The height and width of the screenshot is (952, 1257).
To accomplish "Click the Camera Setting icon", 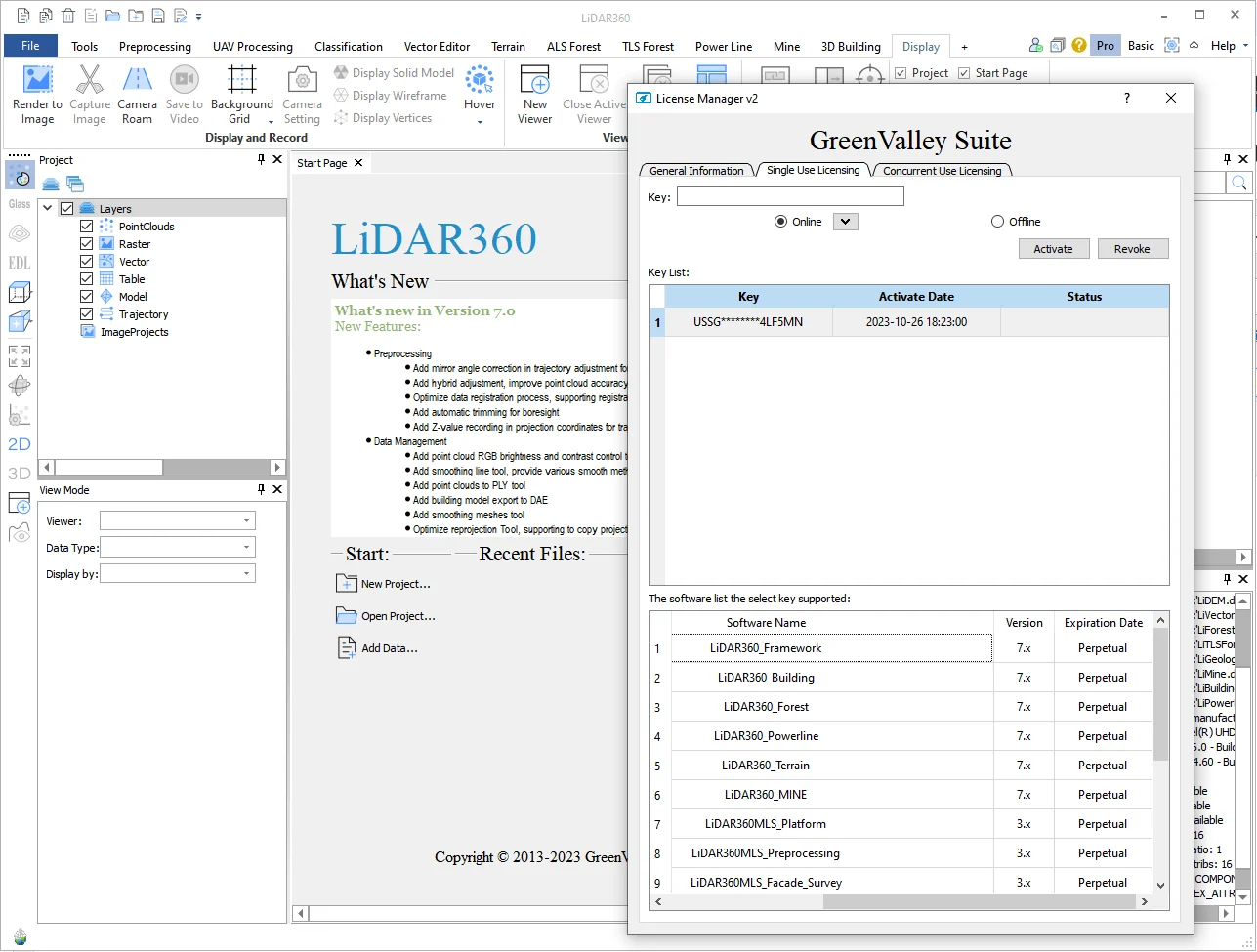I will pos(302,80).
